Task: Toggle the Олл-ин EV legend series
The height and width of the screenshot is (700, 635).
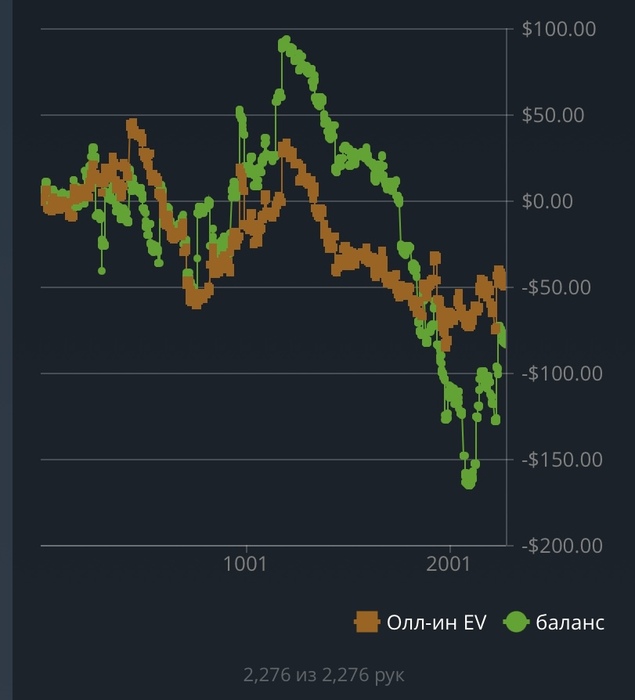Action: (x=420, y=622)
